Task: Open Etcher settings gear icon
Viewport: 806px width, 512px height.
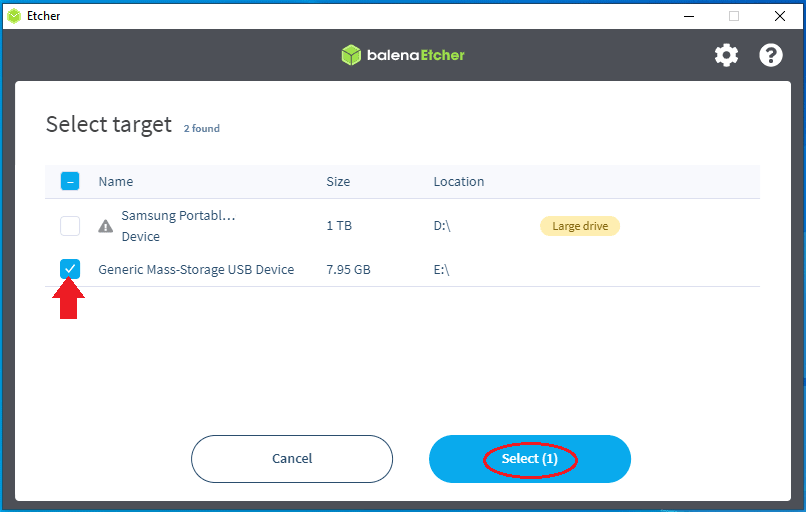Action: pos(726,55)
